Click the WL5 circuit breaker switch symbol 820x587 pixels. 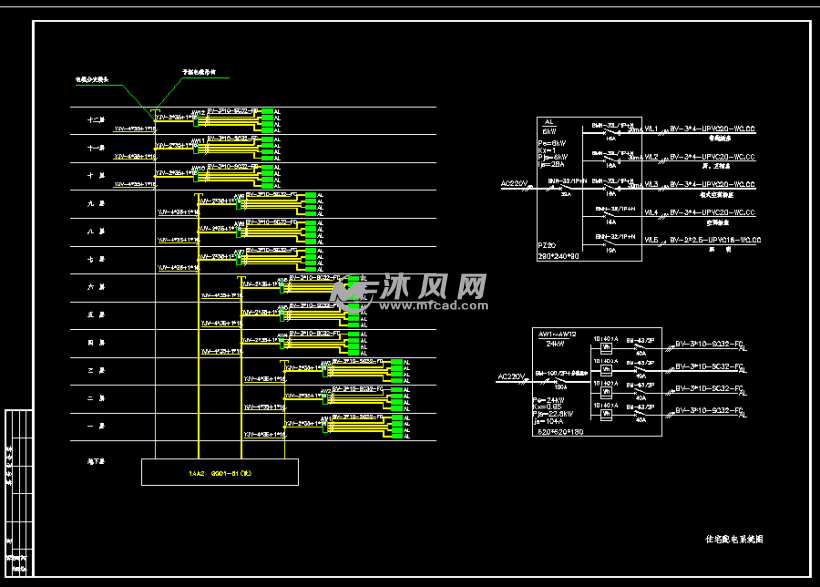coord(611,244)
